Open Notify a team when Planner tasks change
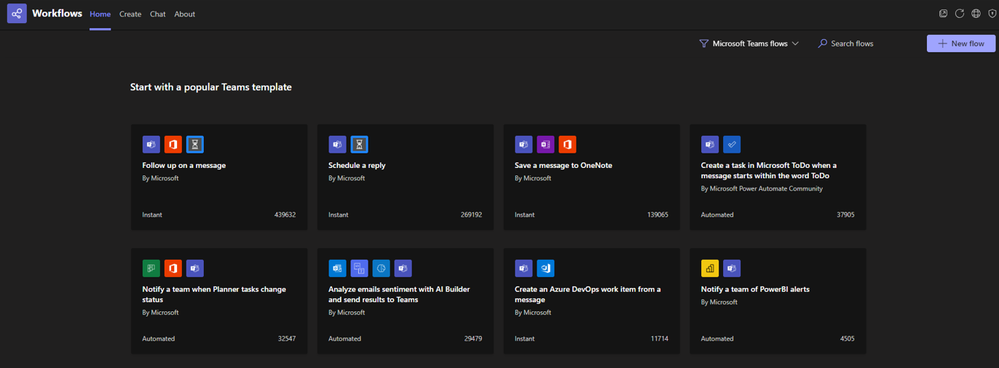 click(219, 301)
